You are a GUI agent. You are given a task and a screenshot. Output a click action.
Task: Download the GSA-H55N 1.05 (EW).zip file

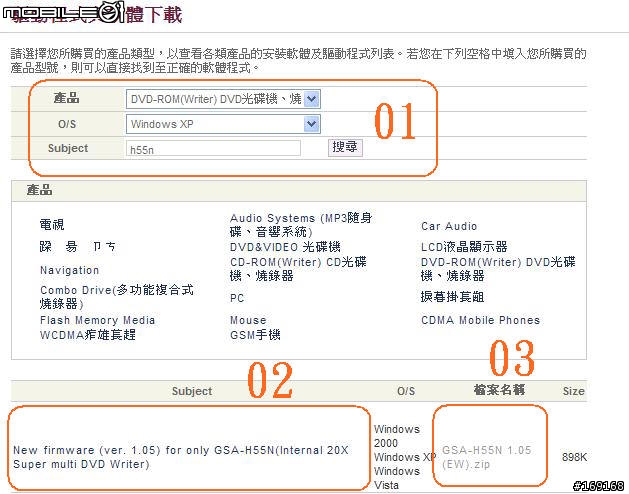pos(486,457)
